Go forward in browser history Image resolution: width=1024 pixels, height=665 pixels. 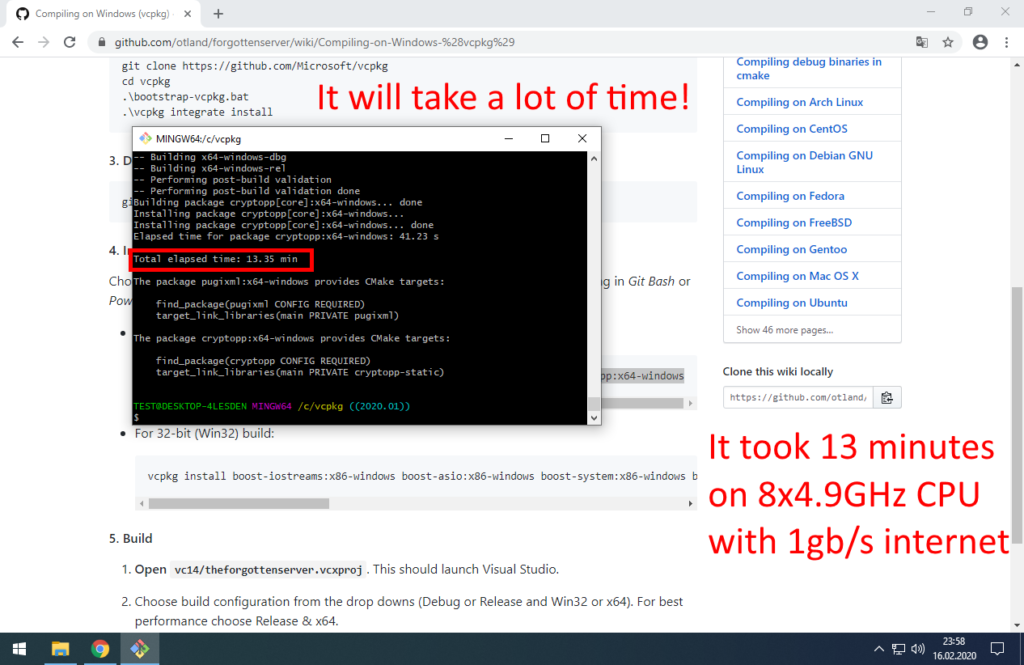(43, 42)
